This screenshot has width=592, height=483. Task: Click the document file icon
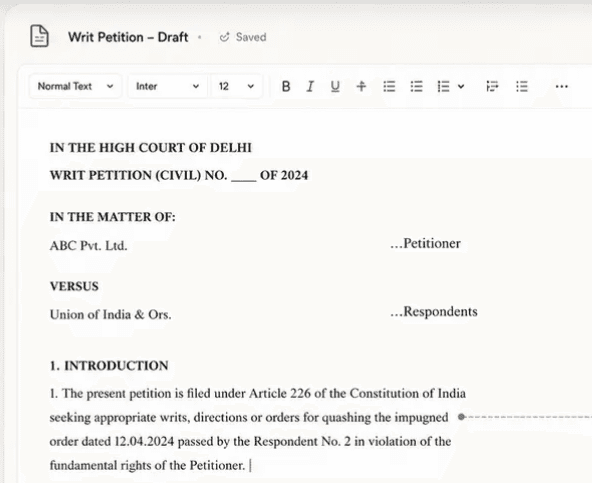pyautogui.click(x=39, y=36)
